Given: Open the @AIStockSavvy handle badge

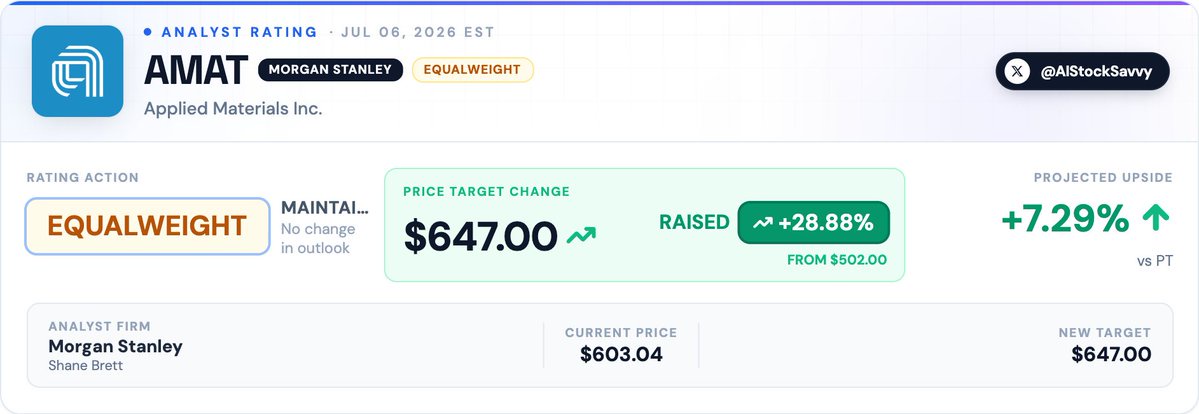Looking at the screenshot, I should click(1082, 72).
